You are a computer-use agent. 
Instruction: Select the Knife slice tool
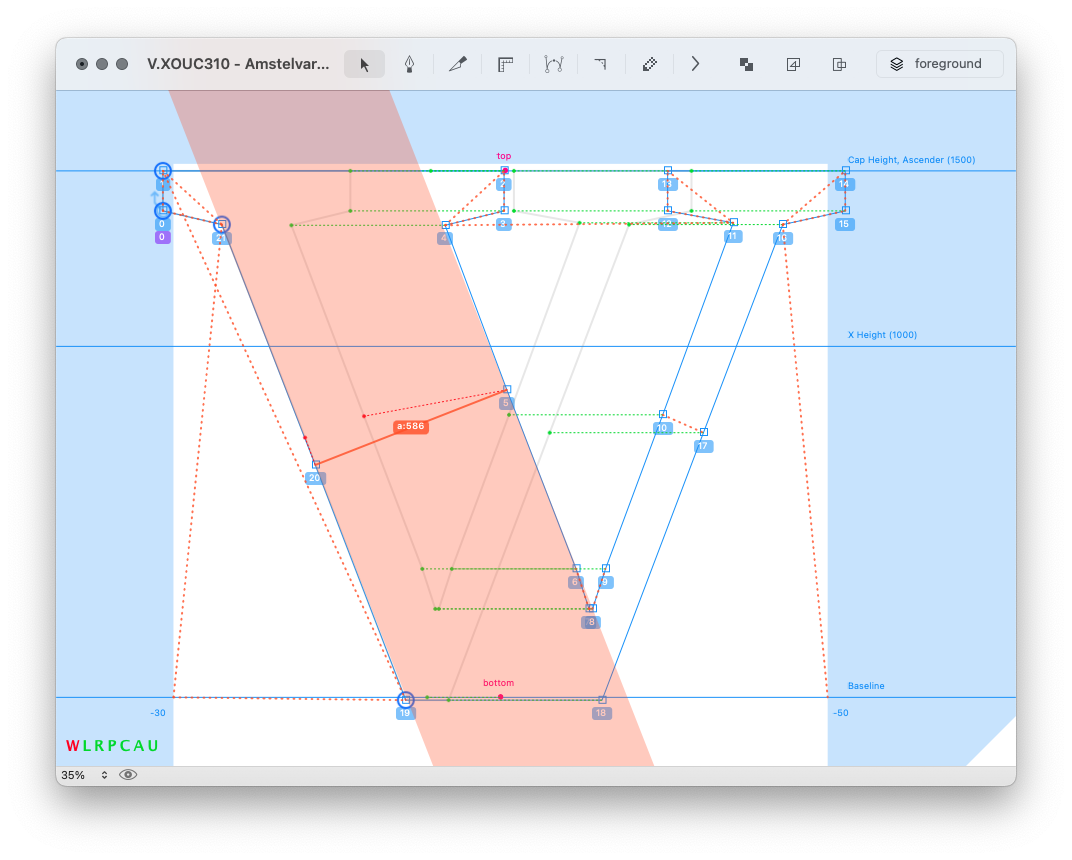(458, 64)
